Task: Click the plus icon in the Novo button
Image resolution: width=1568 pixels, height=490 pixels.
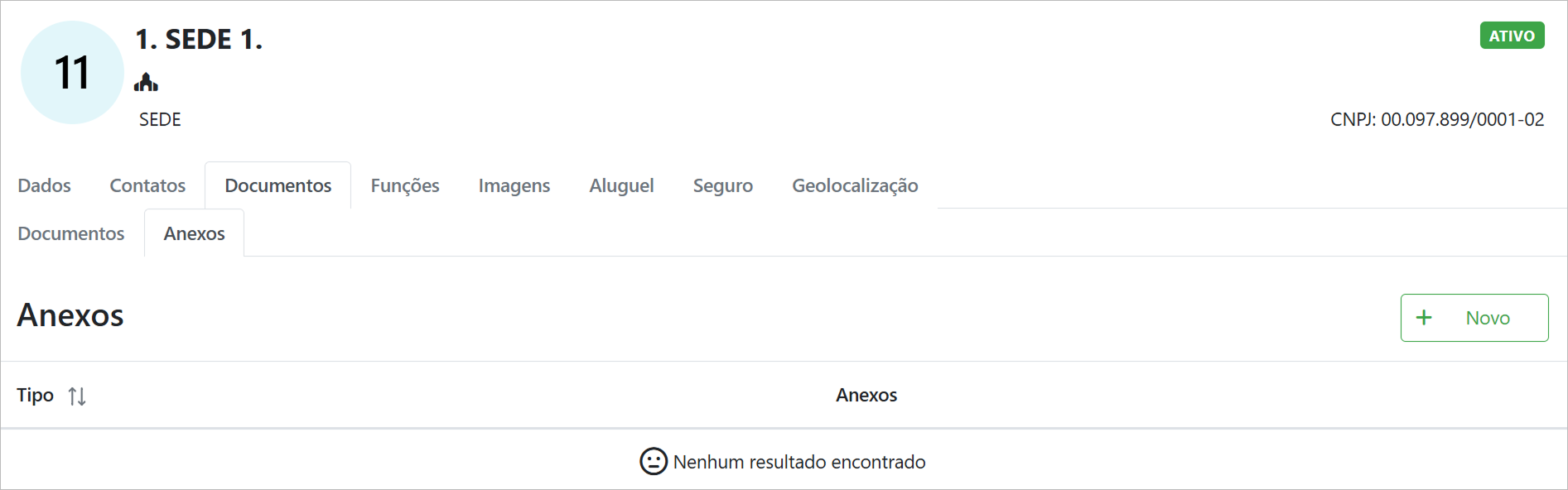Action: [1424, 318]
